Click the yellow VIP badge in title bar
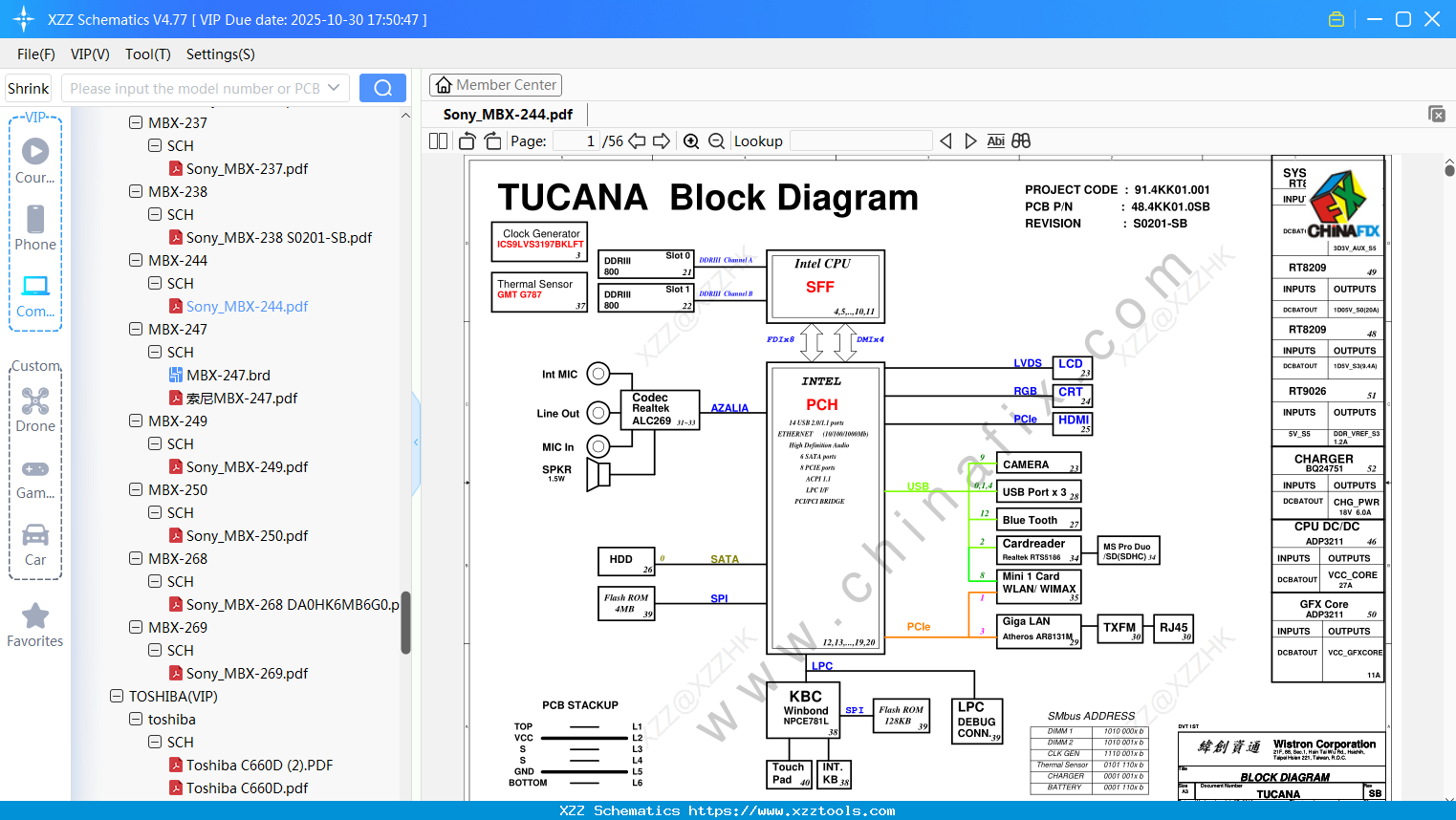1456x820 pixels. point(1336,19)
